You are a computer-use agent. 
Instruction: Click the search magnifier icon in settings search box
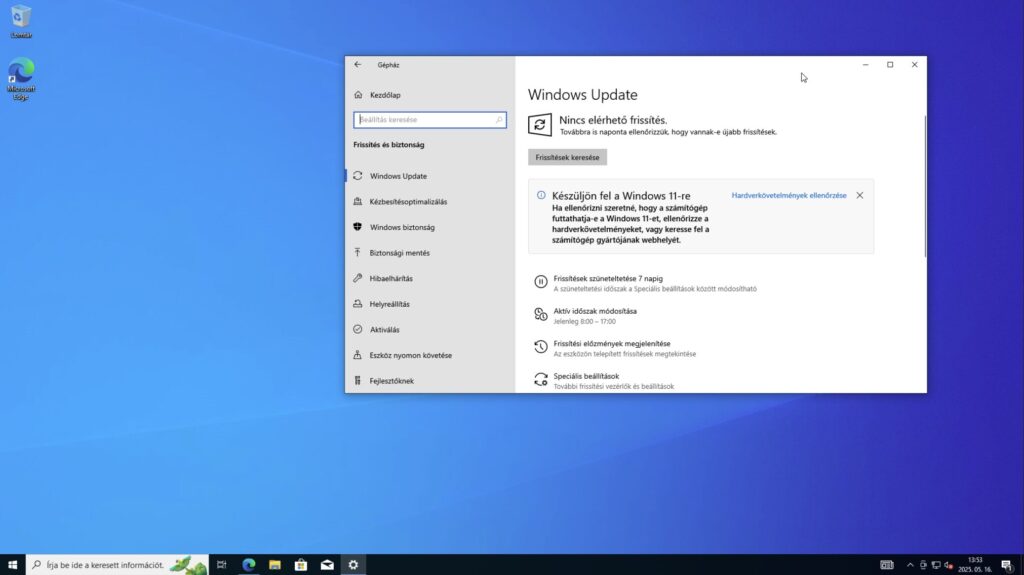click(x=499, y=120)
